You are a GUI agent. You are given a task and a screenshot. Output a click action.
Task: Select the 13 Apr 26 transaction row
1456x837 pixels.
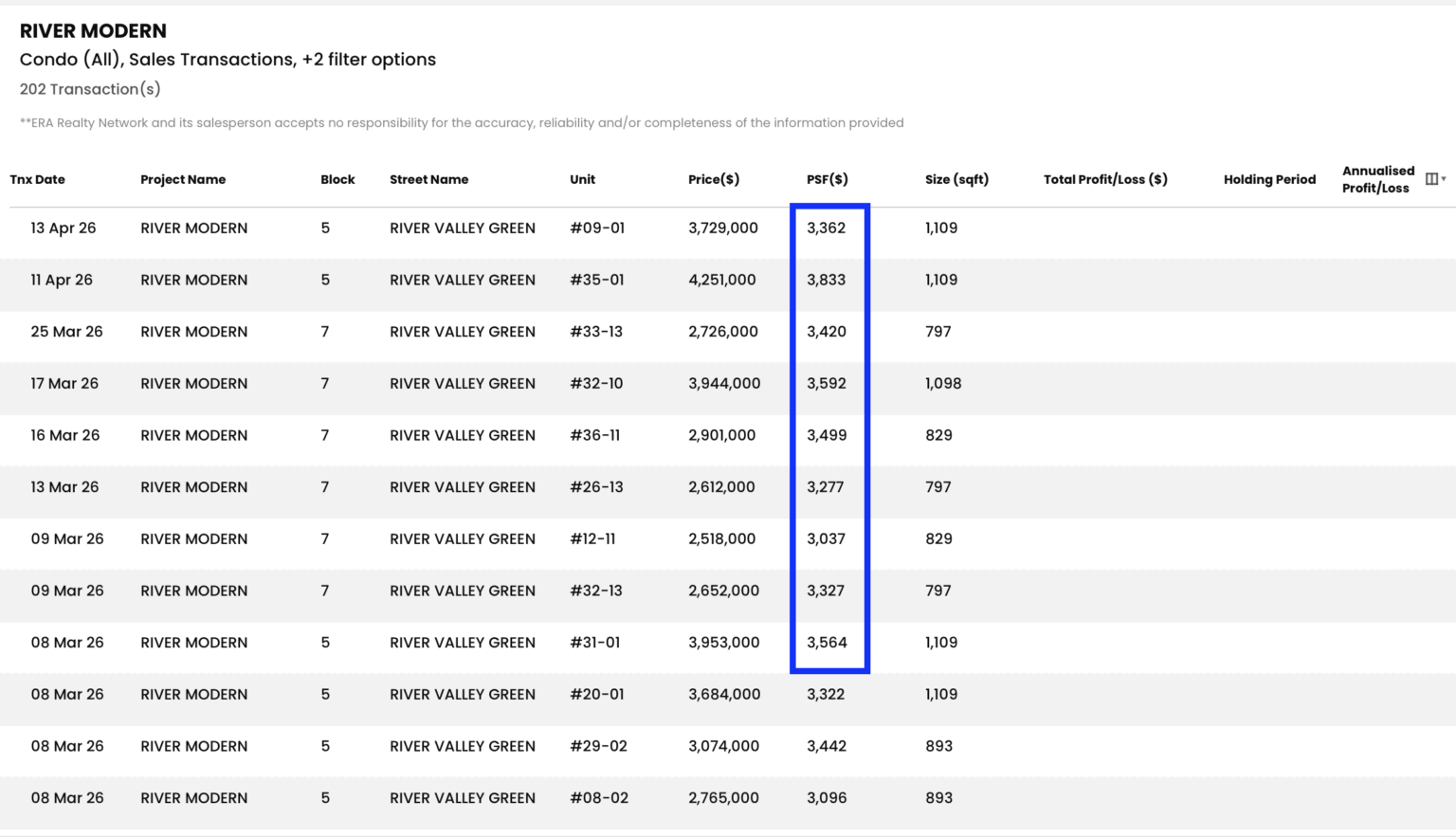pyautogui.click(x=728, y=228)
